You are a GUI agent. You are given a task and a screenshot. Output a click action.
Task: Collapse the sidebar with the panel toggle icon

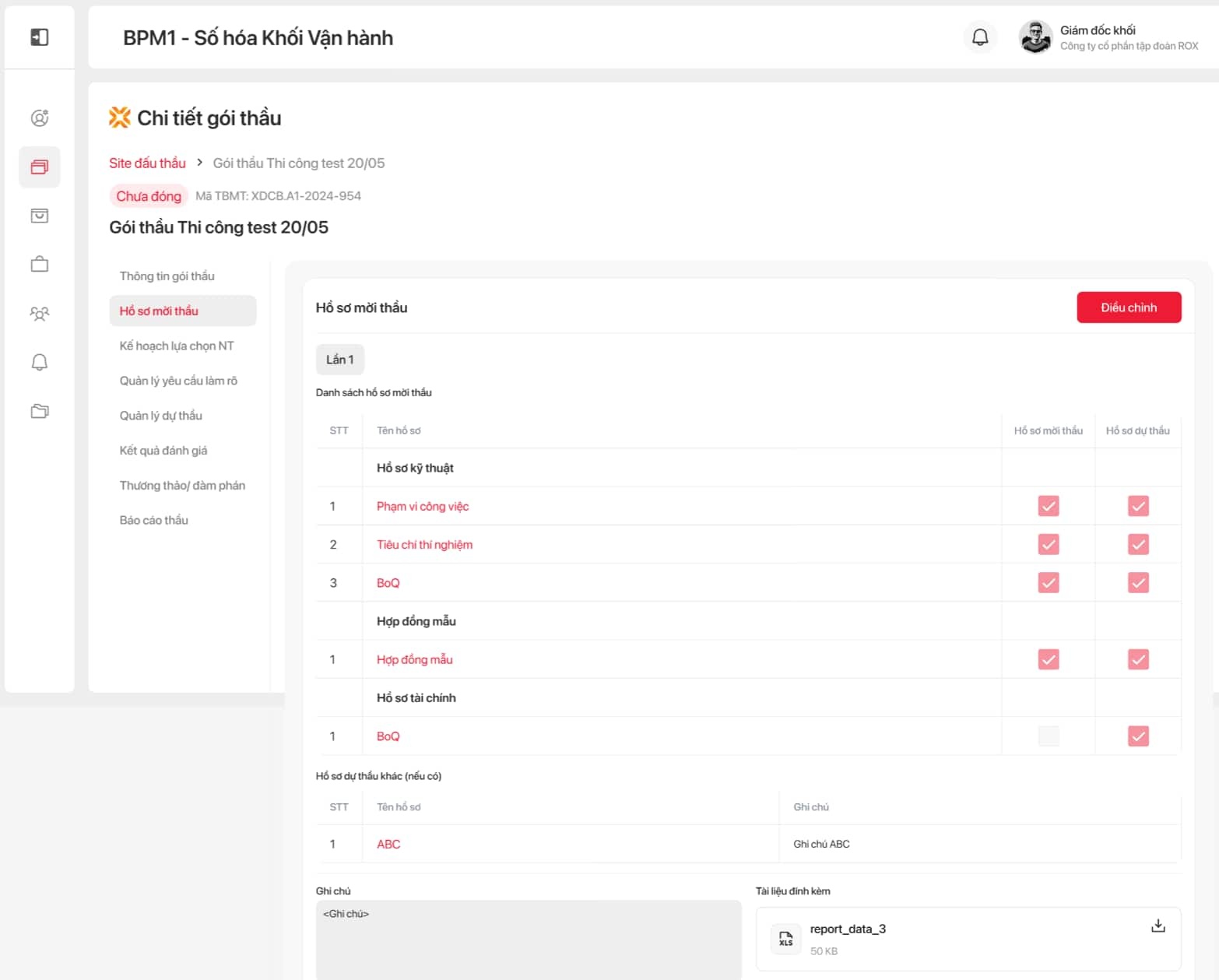point(39,37)
